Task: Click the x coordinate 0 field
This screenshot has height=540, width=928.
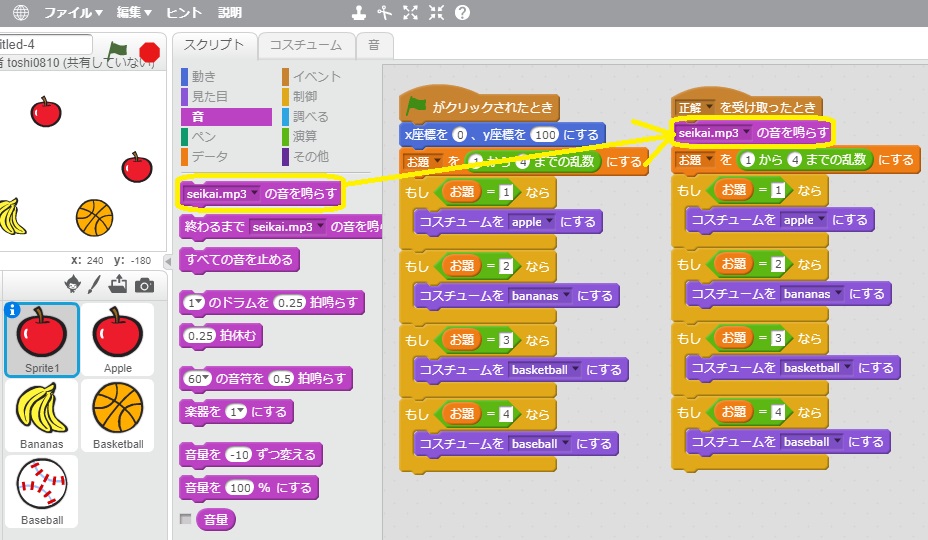Action: click(x=460, y=134)
